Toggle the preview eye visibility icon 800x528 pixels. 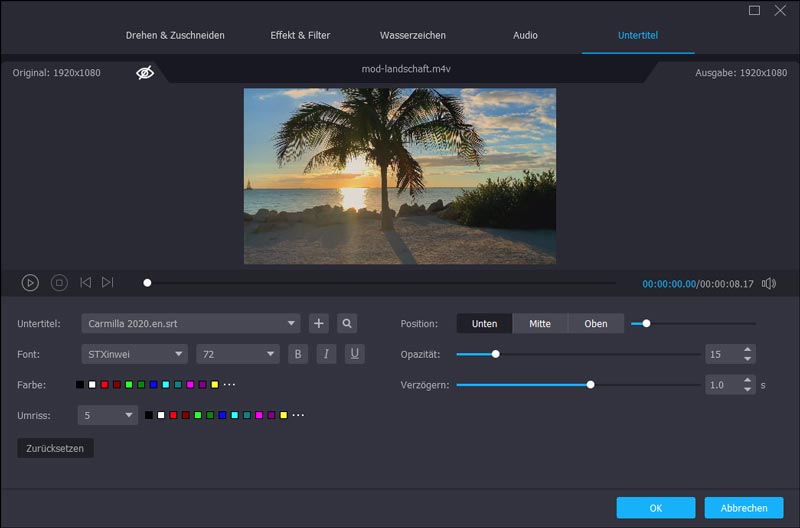click(145, 73)
